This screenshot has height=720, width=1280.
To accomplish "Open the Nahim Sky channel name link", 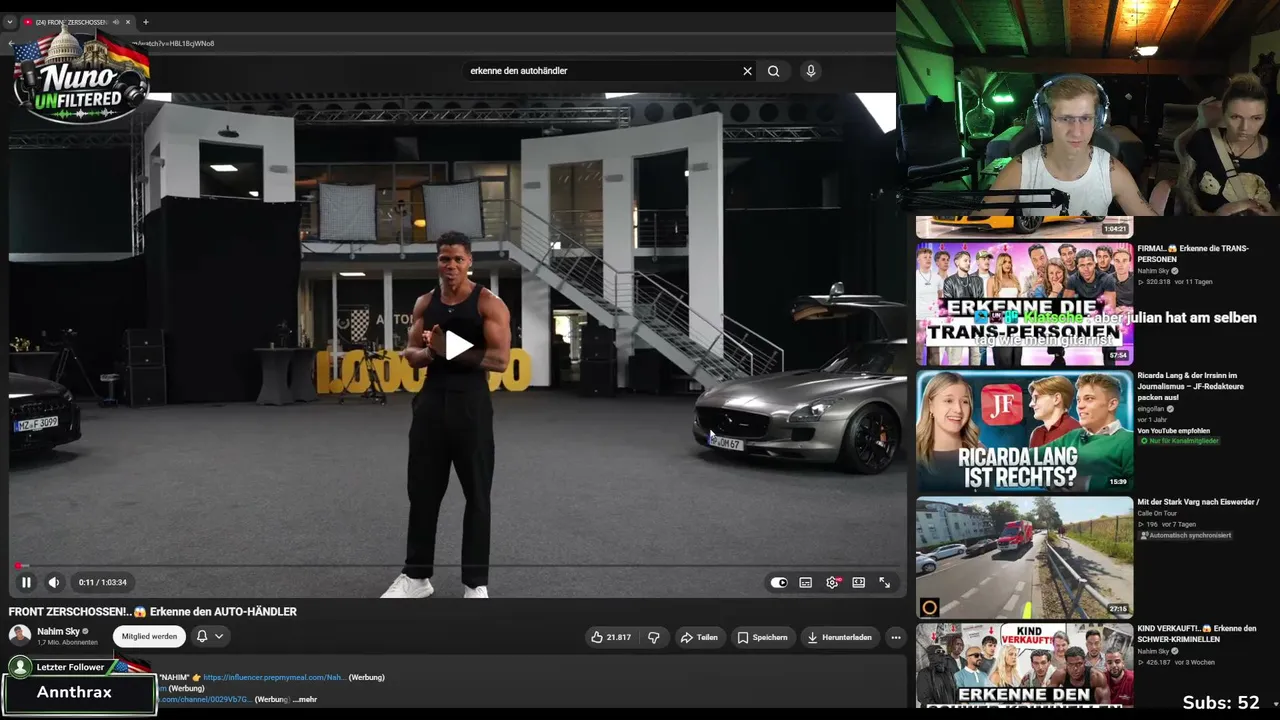I will tap(58, 631).
